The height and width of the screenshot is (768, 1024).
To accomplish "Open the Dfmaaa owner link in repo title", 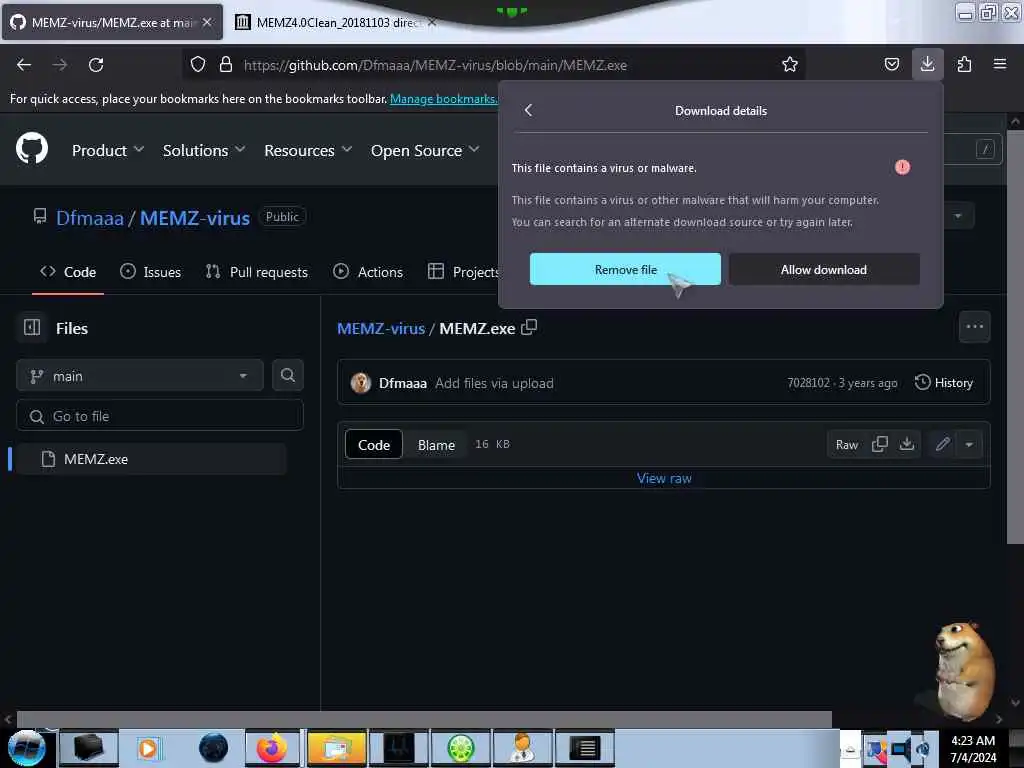I will pos(89,217).
